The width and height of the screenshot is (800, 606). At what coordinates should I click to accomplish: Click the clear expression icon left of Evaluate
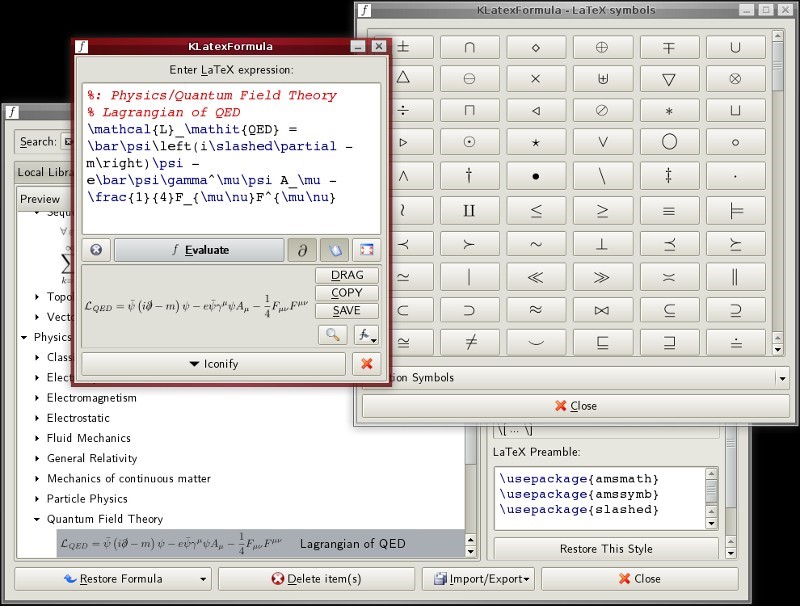[x=96, y=250]
